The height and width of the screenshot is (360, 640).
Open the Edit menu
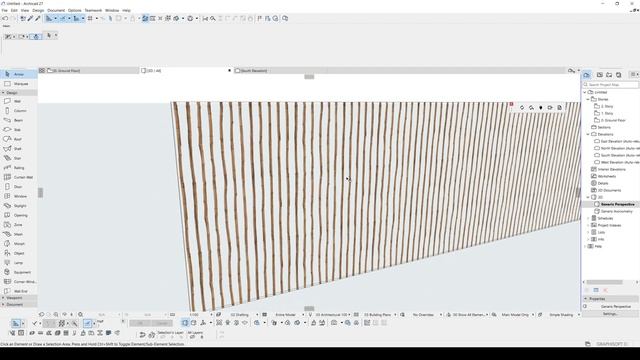coord(14,10)
